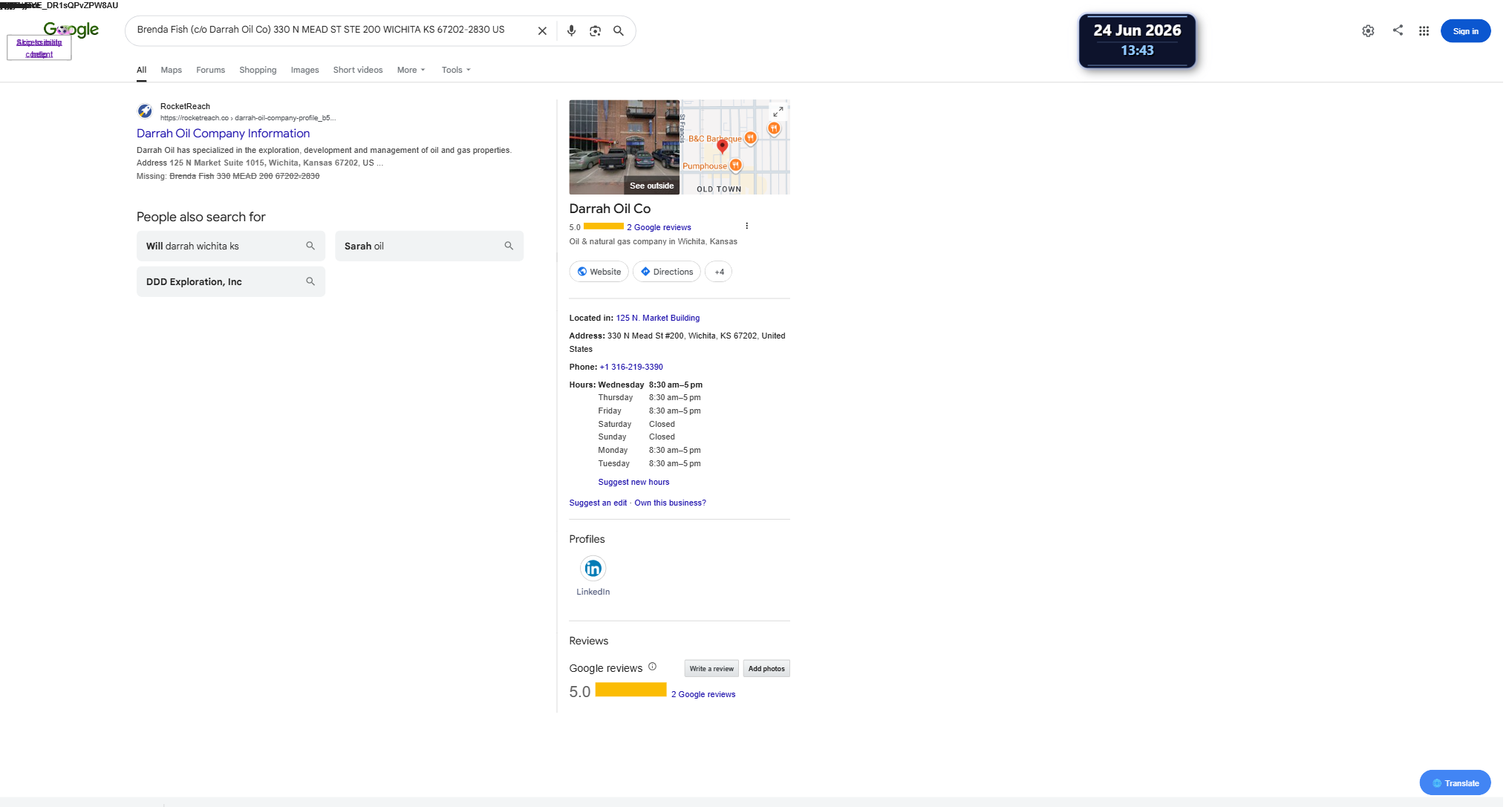
Task: Search for 'DDD Exploration, Inc' suggestion
Action: coord(231,281)
